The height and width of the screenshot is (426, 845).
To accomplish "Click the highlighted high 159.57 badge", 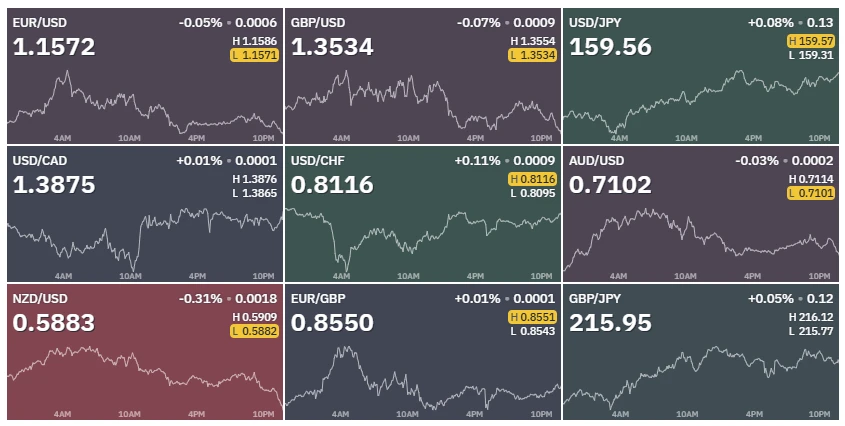I will click(811, 41).
